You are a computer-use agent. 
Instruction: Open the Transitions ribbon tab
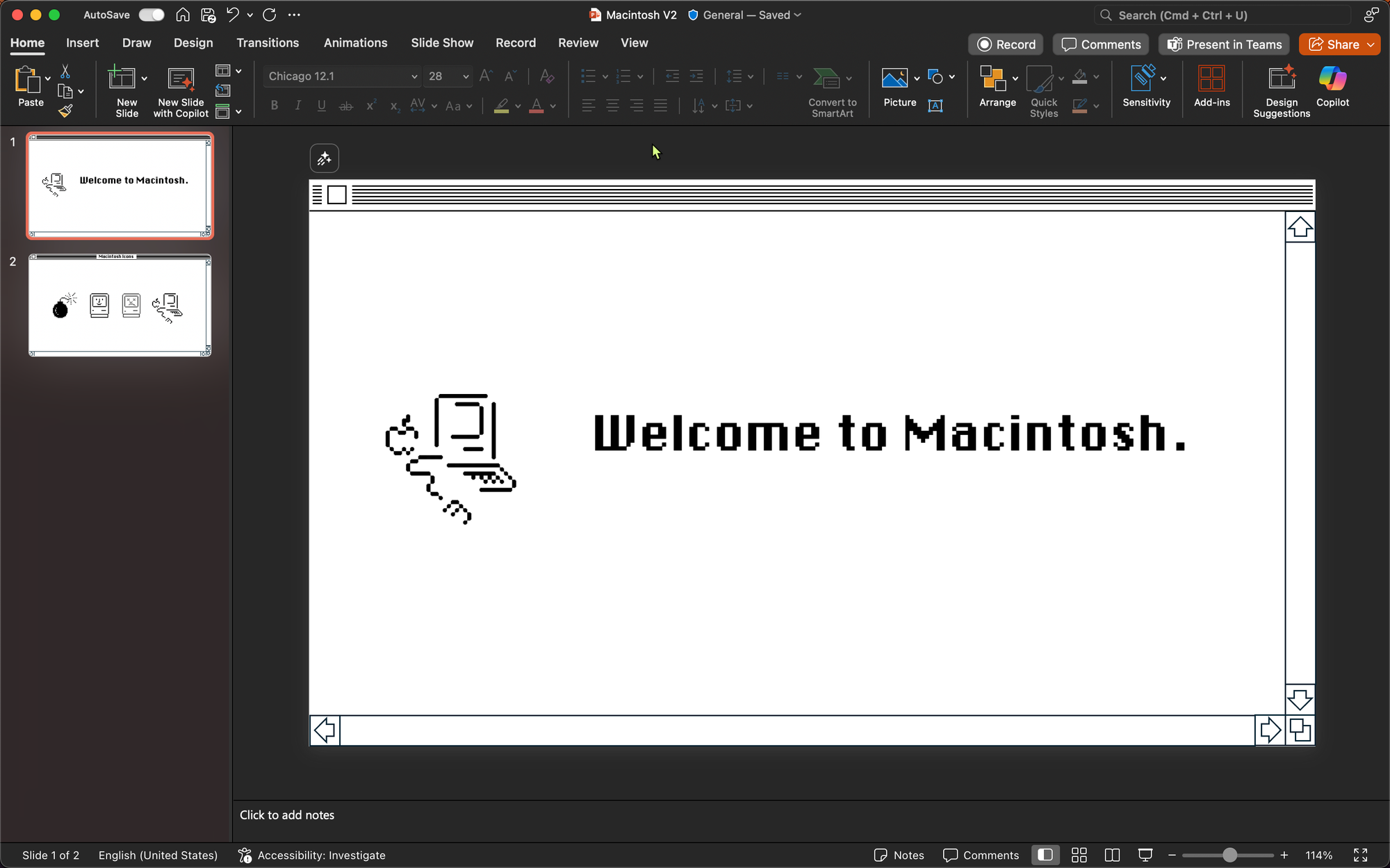tap(268, 43)
